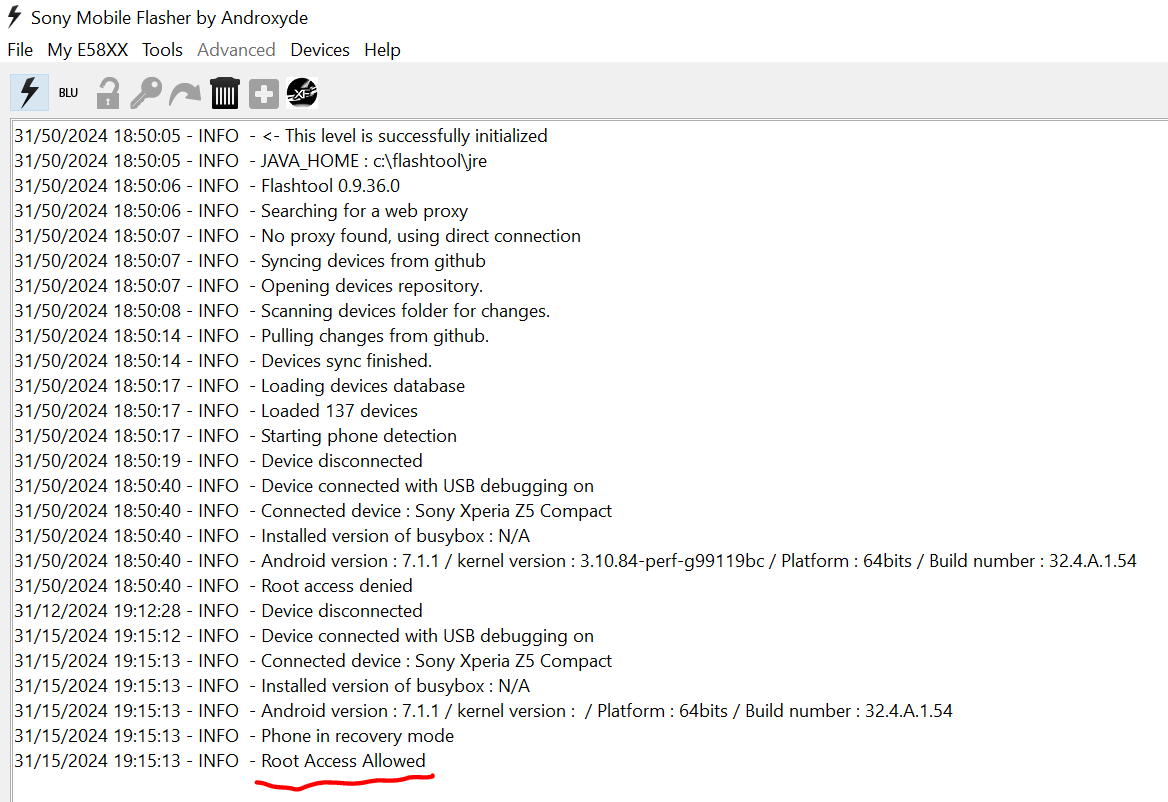The width and height of the screenshot is (1168, 802).
Task: Open the My E58XX menu
Action: coord(89,50)
